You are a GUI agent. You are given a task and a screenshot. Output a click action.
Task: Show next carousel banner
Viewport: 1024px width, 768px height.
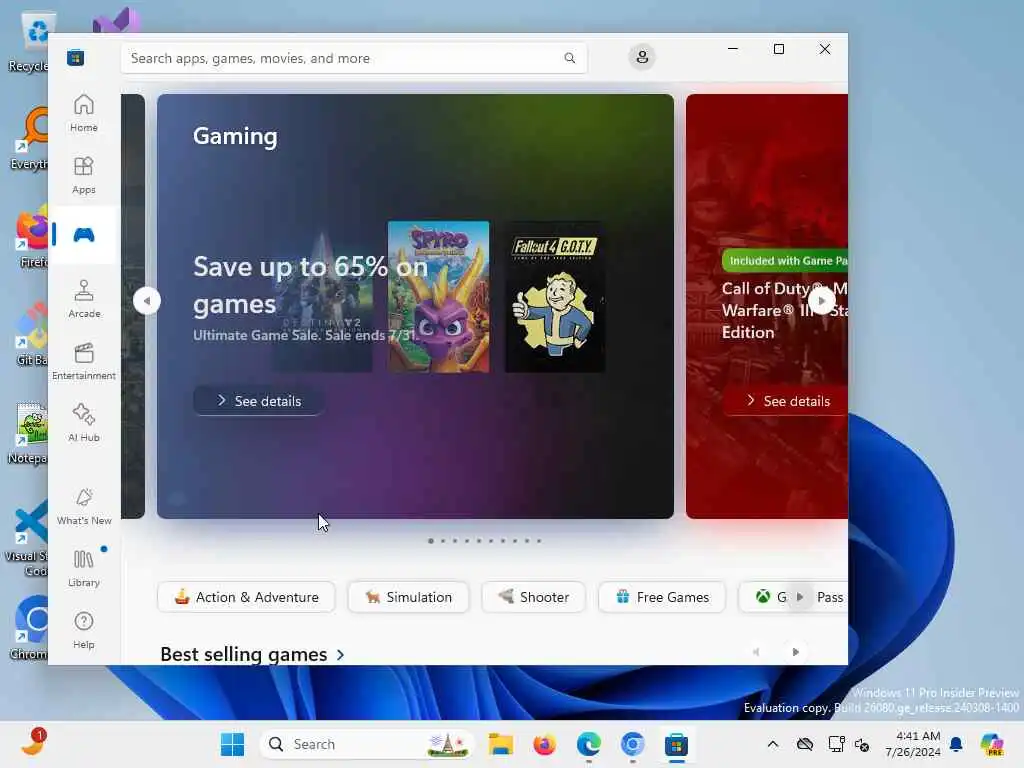coord(822,301)
